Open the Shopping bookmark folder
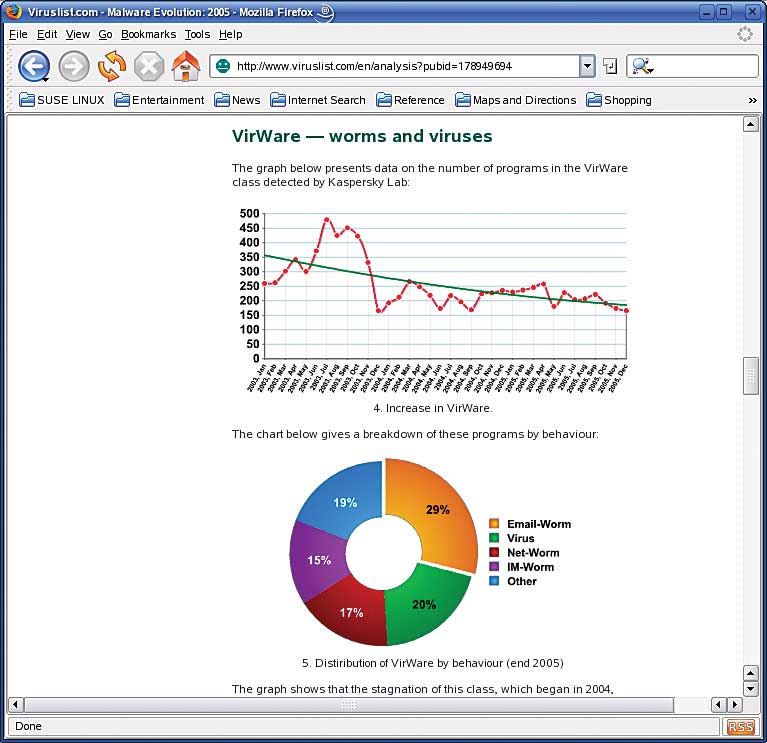This screenshot has height=743, width=767. click(619, 100)
